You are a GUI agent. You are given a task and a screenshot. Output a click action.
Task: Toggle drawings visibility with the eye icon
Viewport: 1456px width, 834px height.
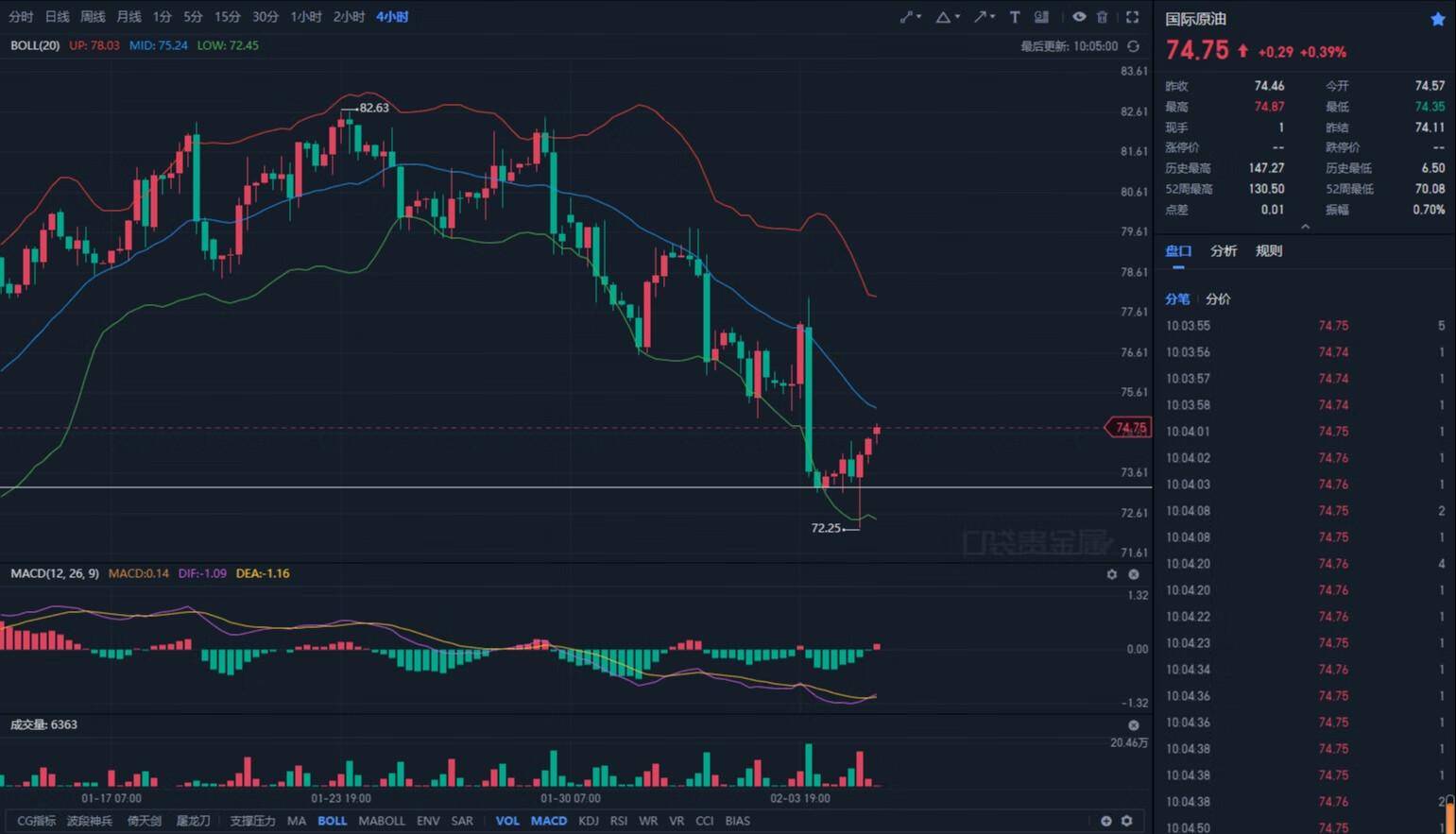pos(1079,17)
